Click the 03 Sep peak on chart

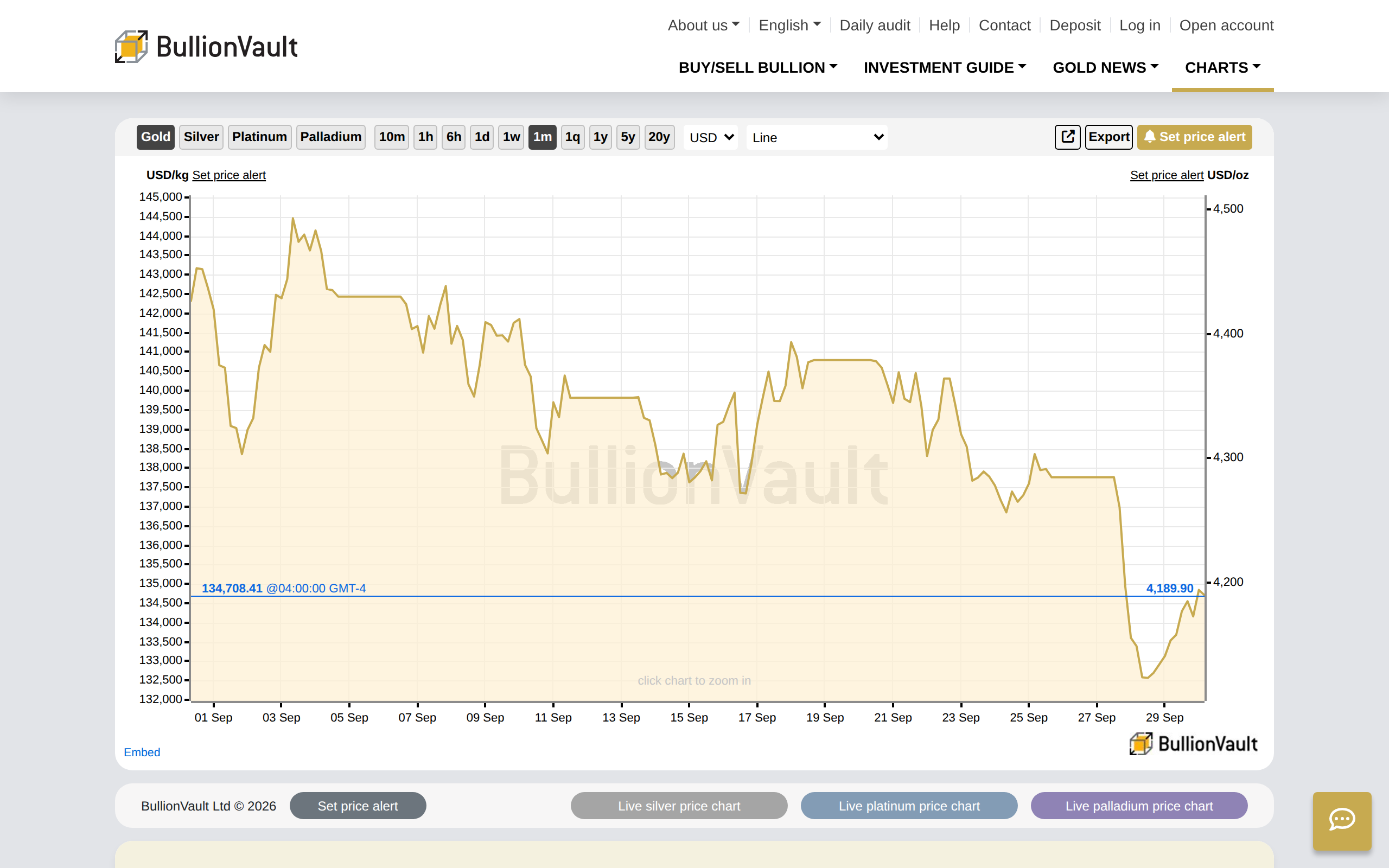point(293,219)
